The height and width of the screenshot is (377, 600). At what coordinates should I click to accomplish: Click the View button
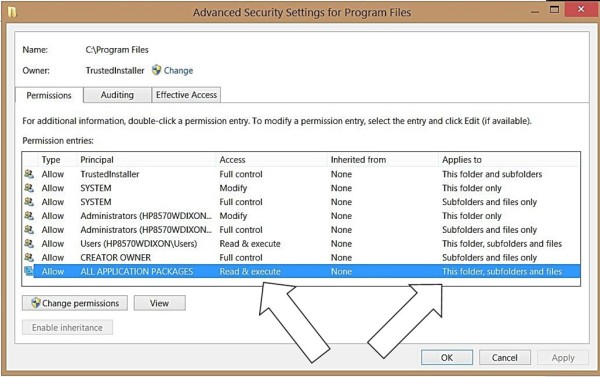pyautogui.click(x=160, y=303)
